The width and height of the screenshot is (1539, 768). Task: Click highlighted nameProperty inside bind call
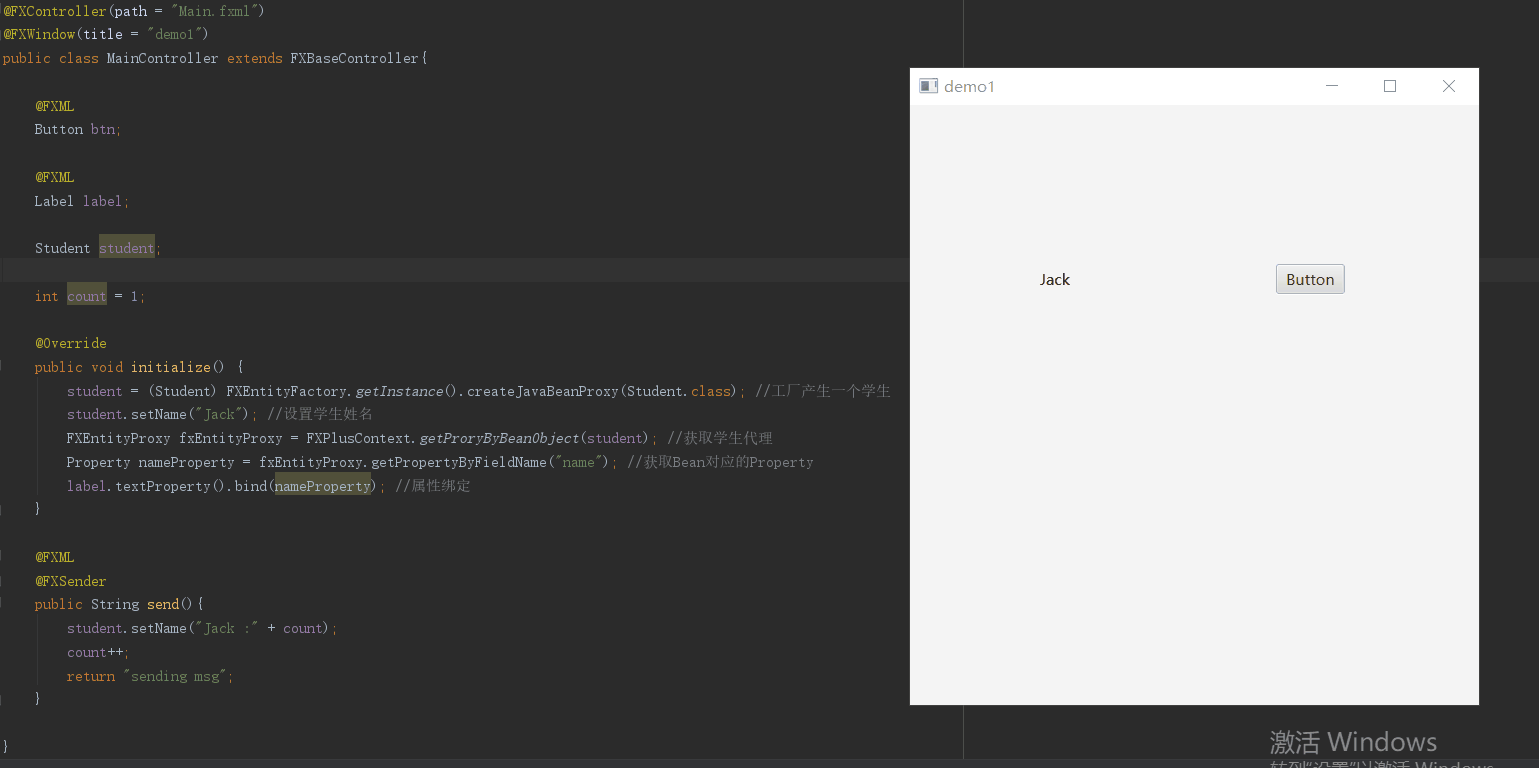322,486
